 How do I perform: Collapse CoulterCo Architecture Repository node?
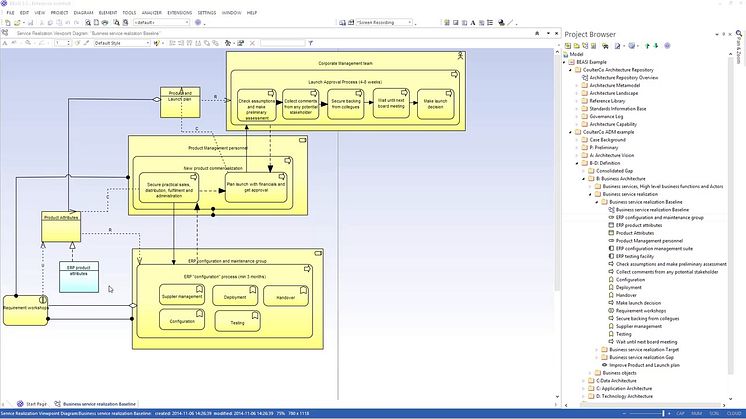coord(570,70)
